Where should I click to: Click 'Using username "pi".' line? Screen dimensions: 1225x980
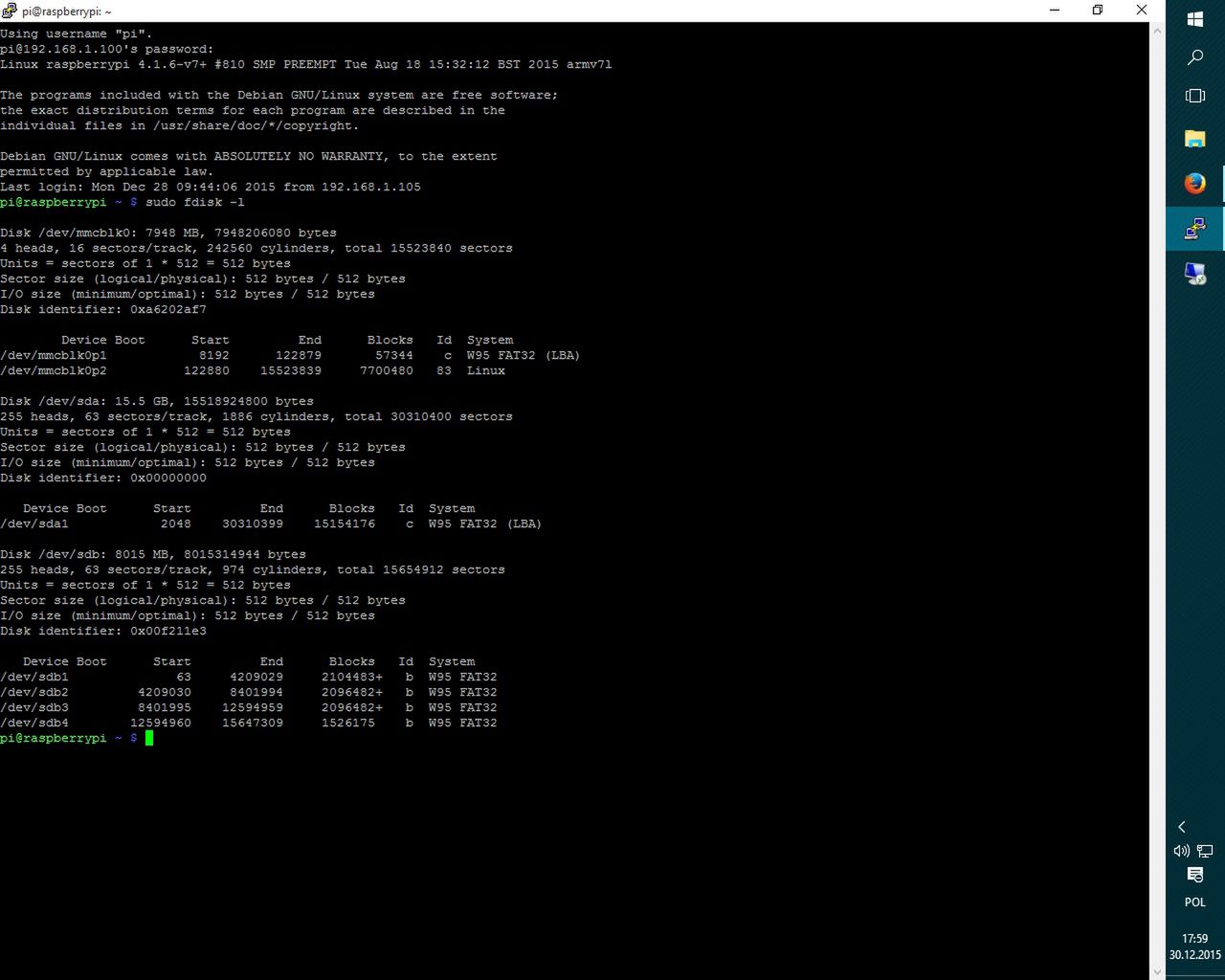(77, 34)
